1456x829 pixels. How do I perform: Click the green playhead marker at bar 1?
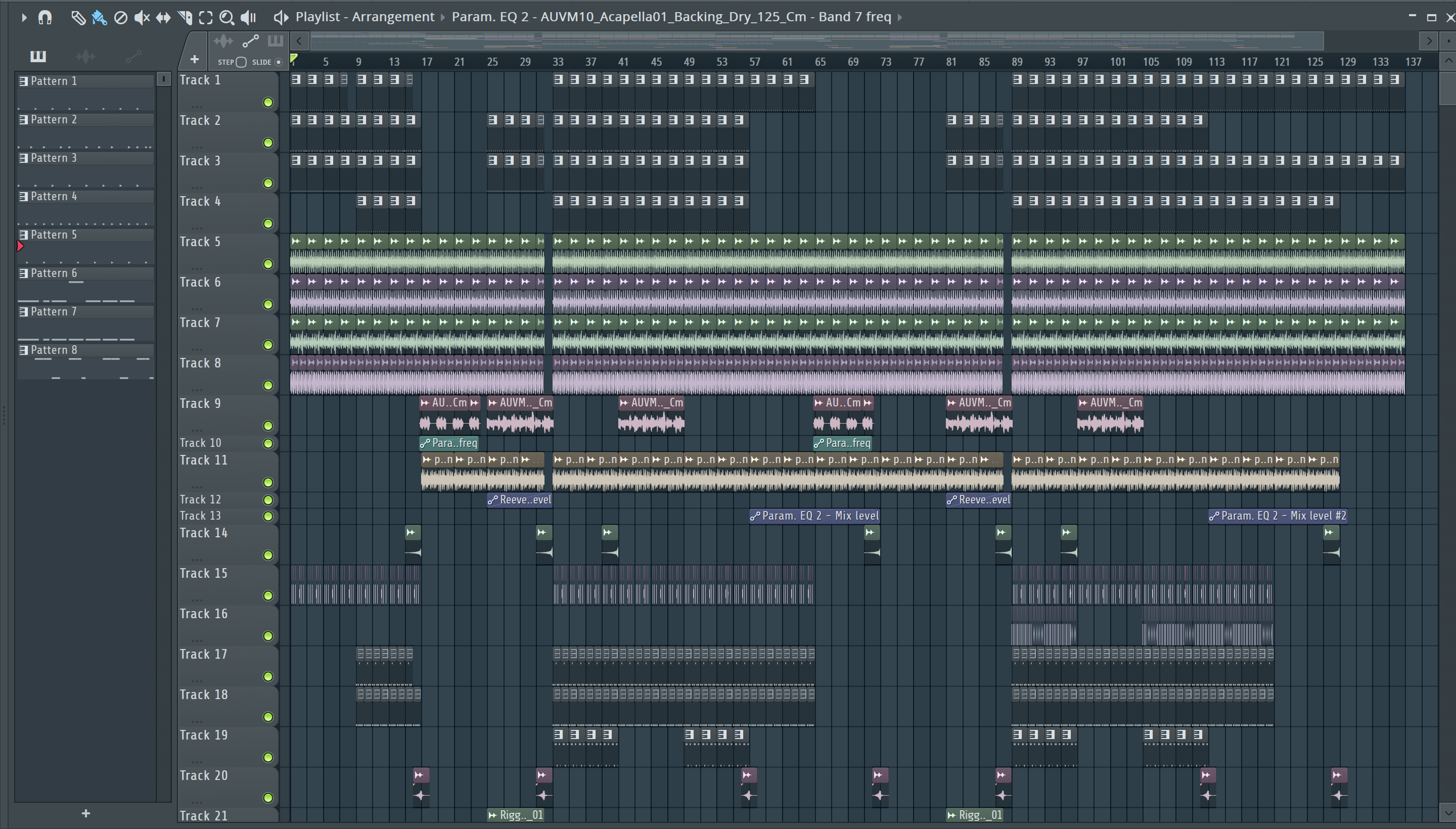click(294, 59)
